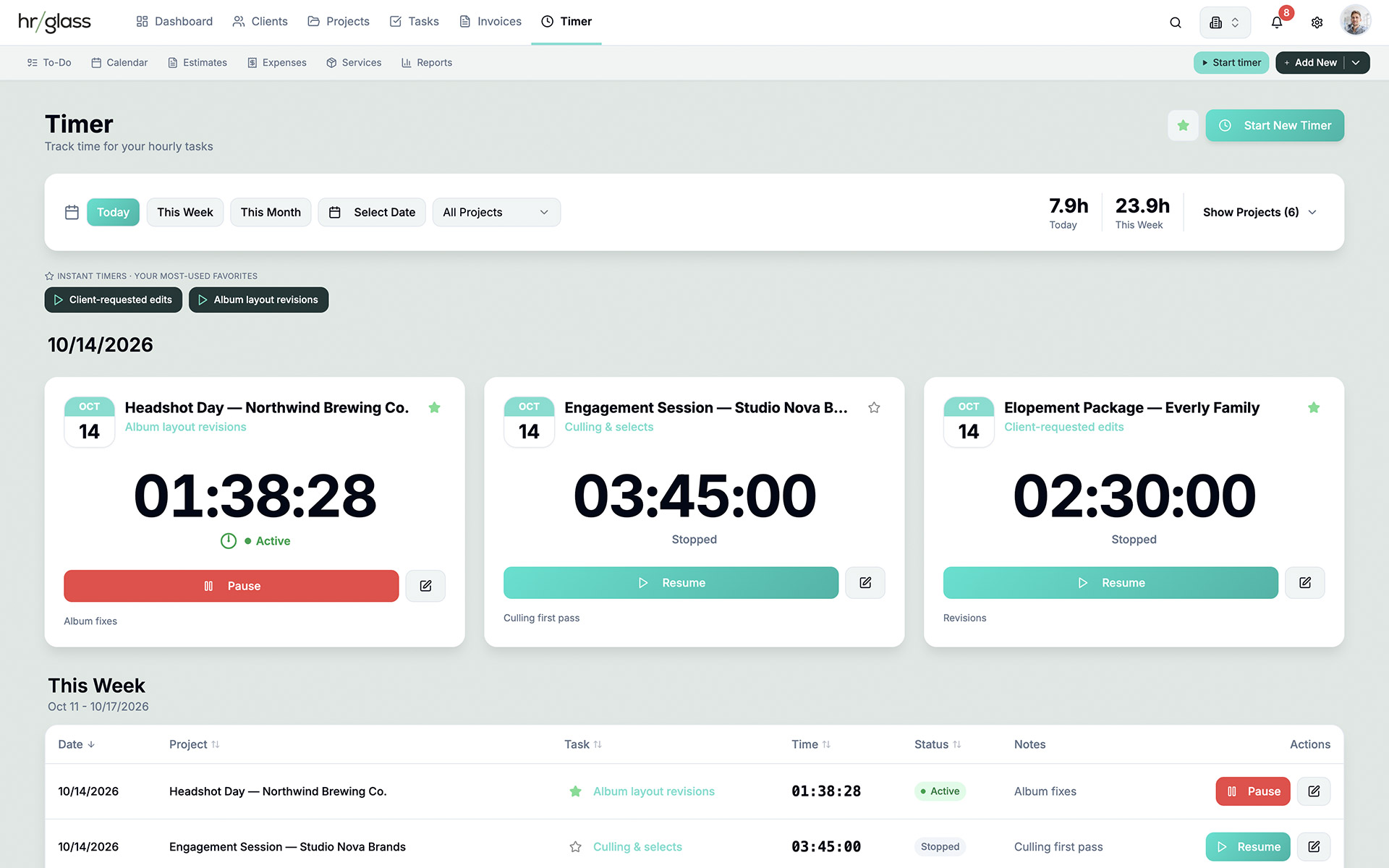Open the workspace switcher dropdown
Screen dimensions: 1389x868
click(1225, 22)
